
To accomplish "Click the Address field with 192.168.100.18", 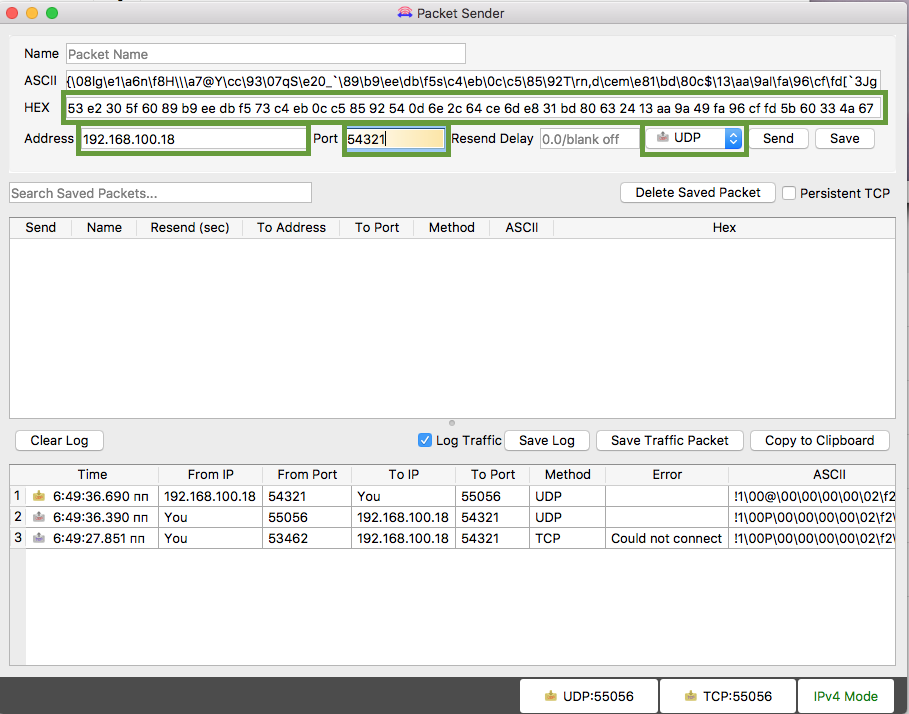I will pos(193,139).
